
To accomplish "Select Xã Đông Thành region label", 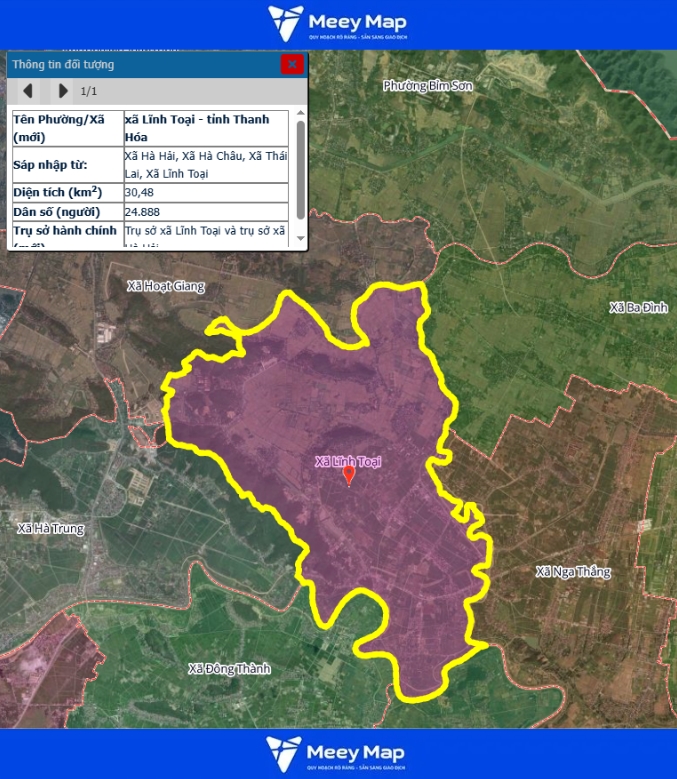I will [229, 668].
